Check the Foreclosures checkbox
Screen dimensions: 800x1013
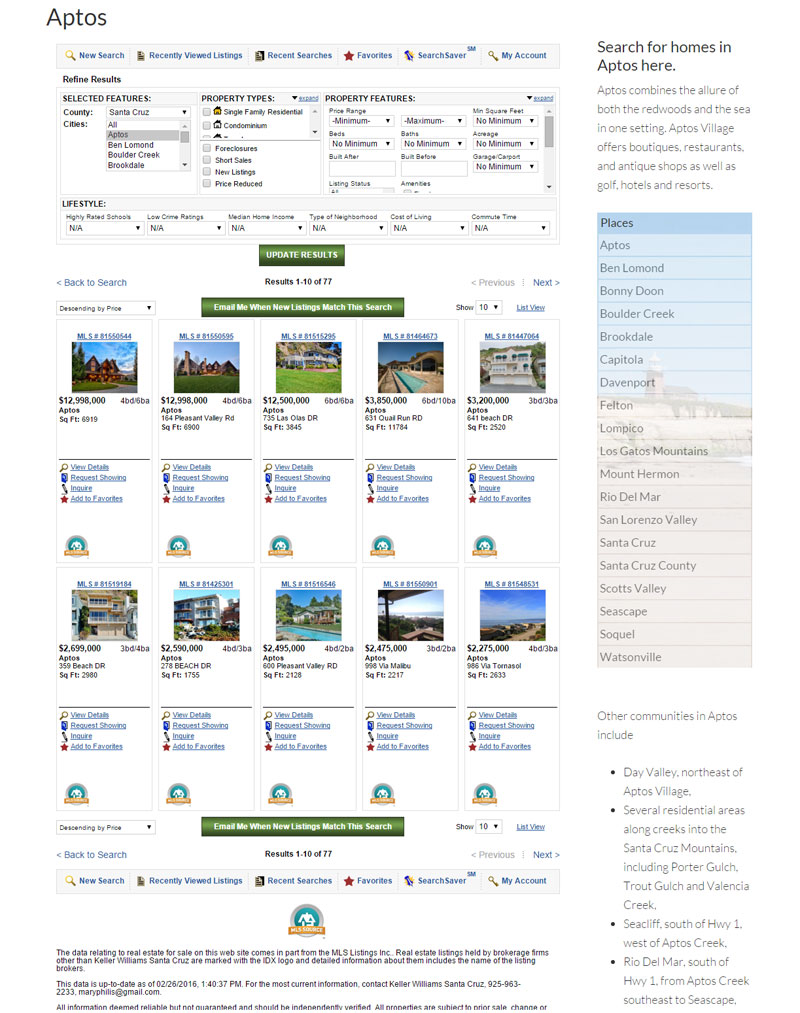click(206, 148)
